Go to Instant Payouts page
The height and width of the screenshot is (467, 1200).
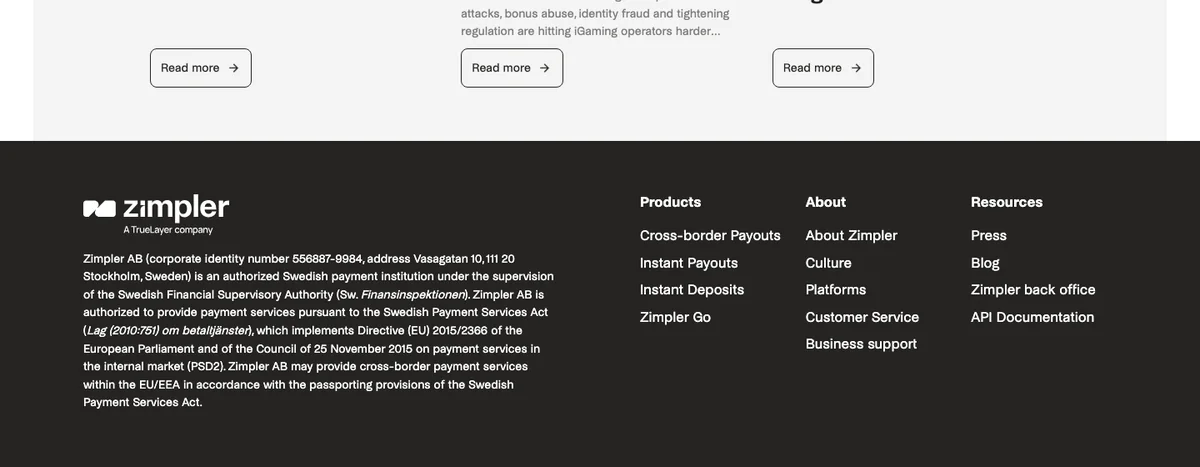689,263
